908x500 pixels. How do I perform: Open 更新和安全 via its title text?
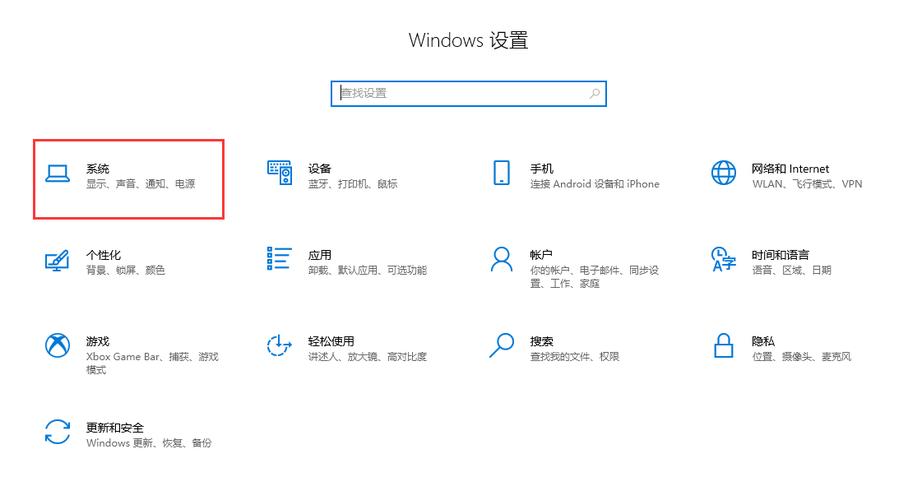tap(114, 427)
